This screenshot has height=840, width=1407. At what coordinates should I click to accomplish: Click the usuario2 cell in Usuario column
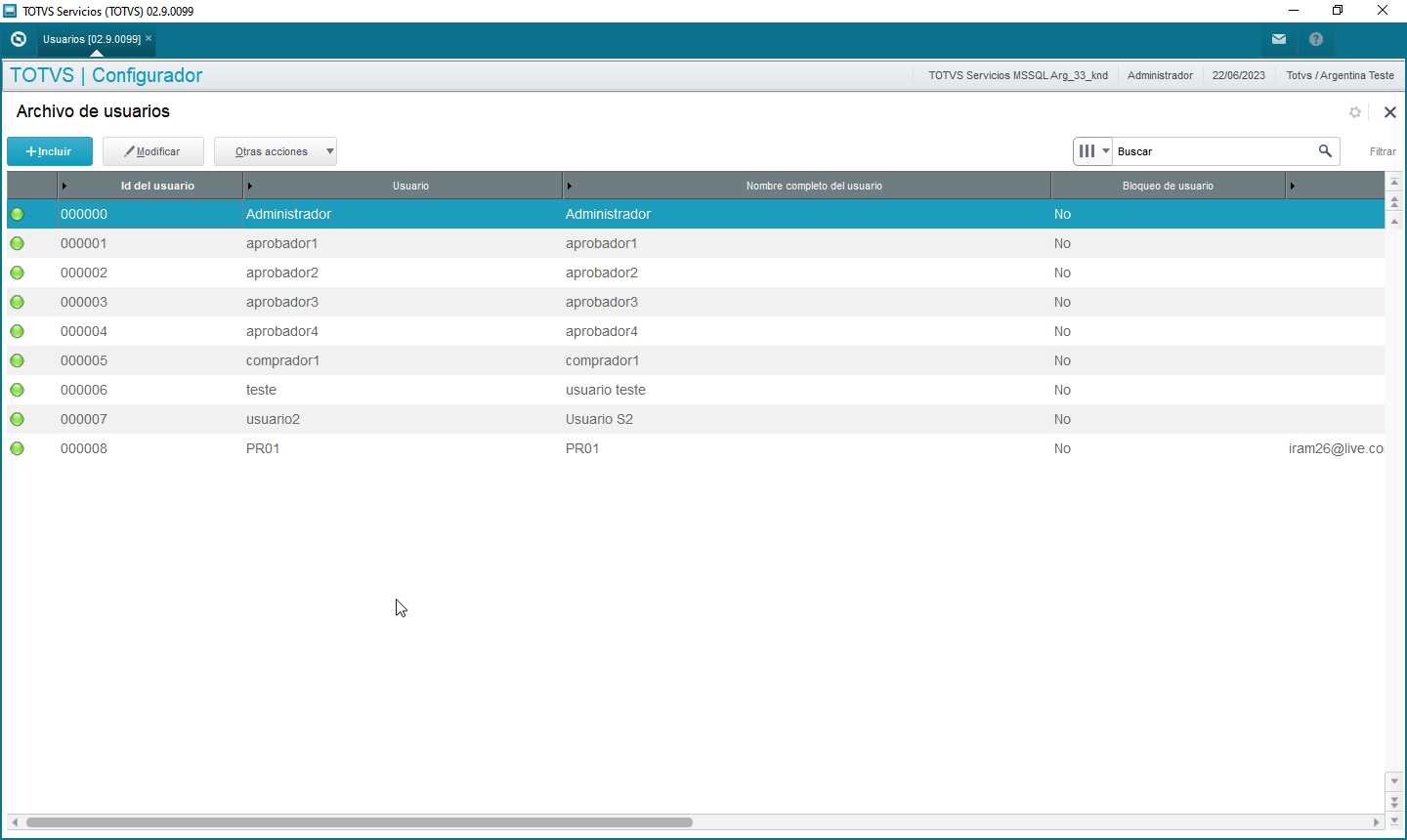(x=404, y=419)
